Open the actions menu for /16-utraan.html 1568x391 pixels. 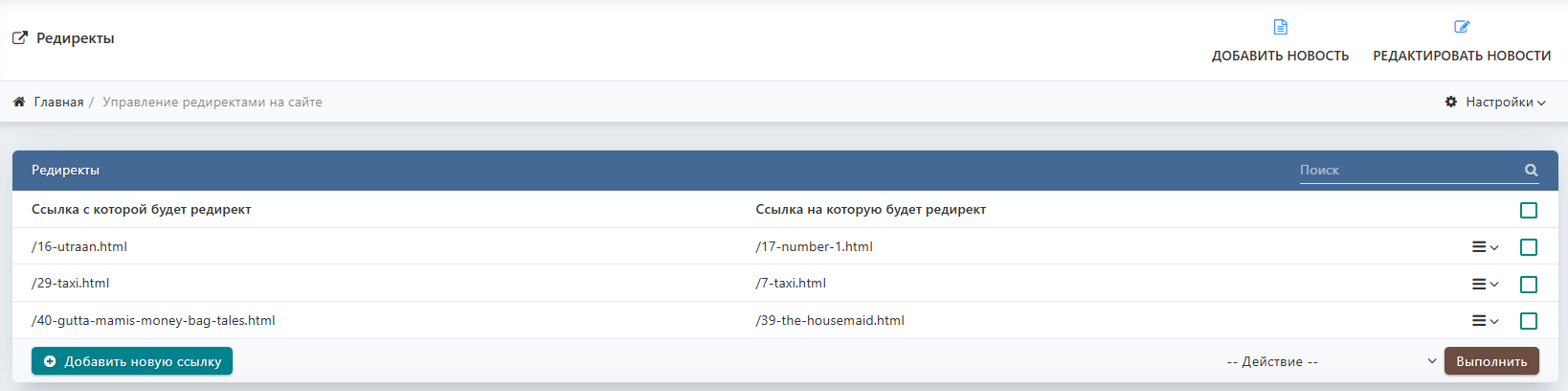(1485, 247)
